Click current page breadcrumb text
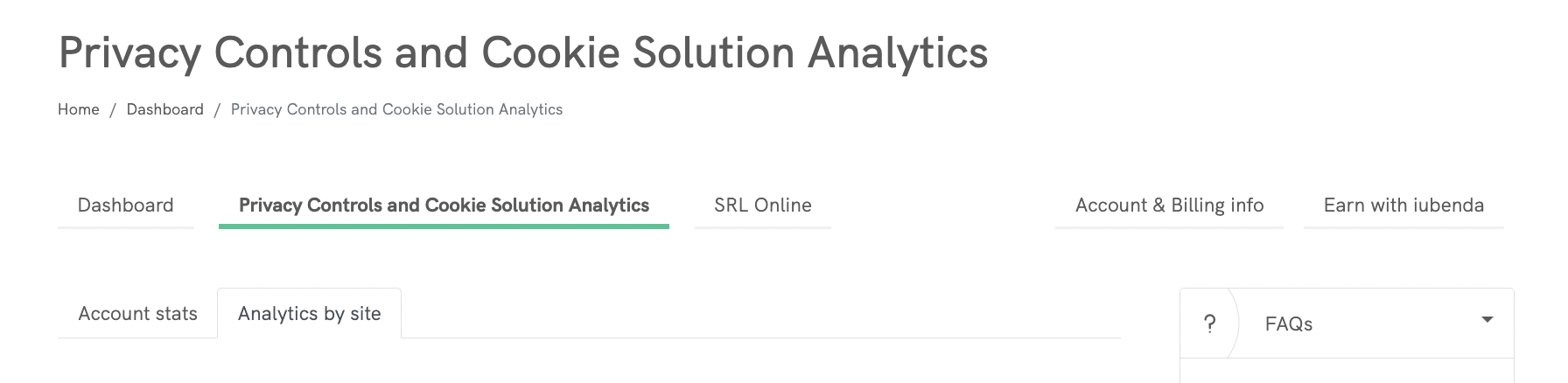Viewport: 1568px width, 383px height. 396,109
